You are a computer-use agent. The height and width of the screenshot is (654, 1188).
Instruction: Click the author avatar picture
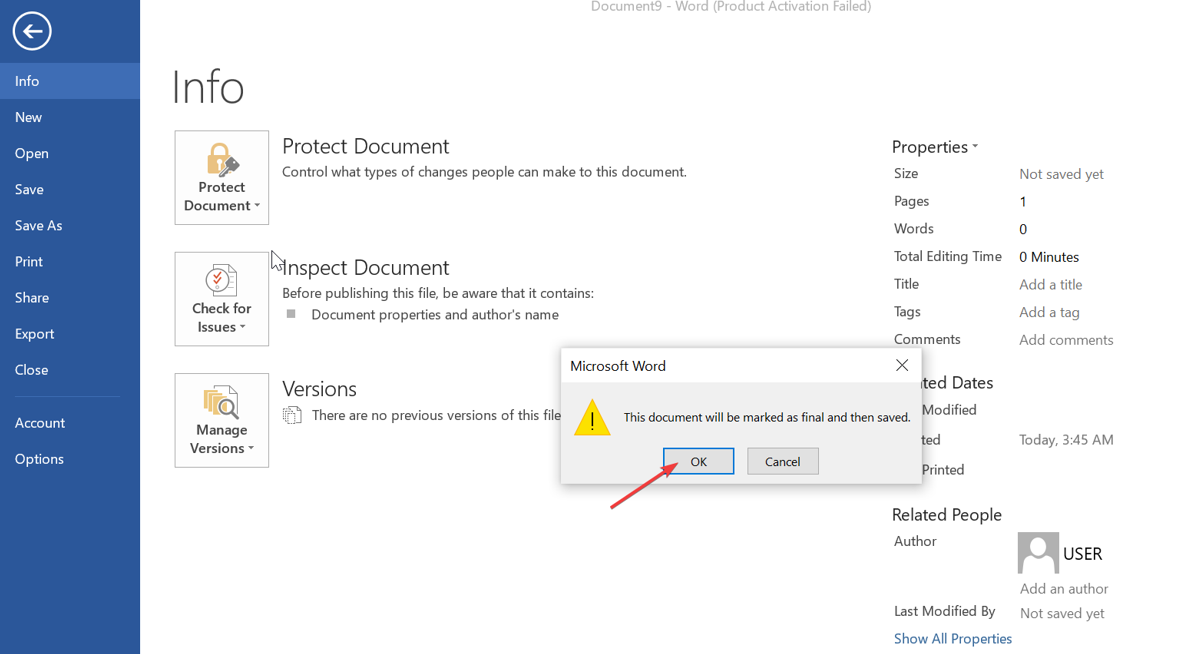[x=1037, y=552]
